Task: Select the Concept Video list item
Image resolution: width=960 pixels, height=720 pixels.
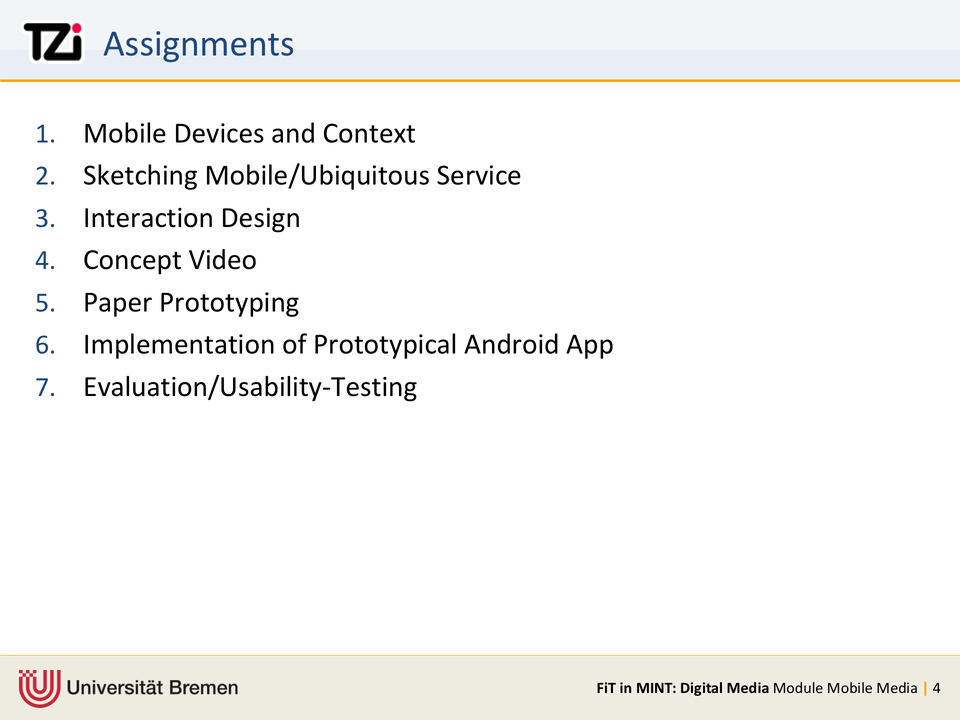Action: [x=169, y=260]
